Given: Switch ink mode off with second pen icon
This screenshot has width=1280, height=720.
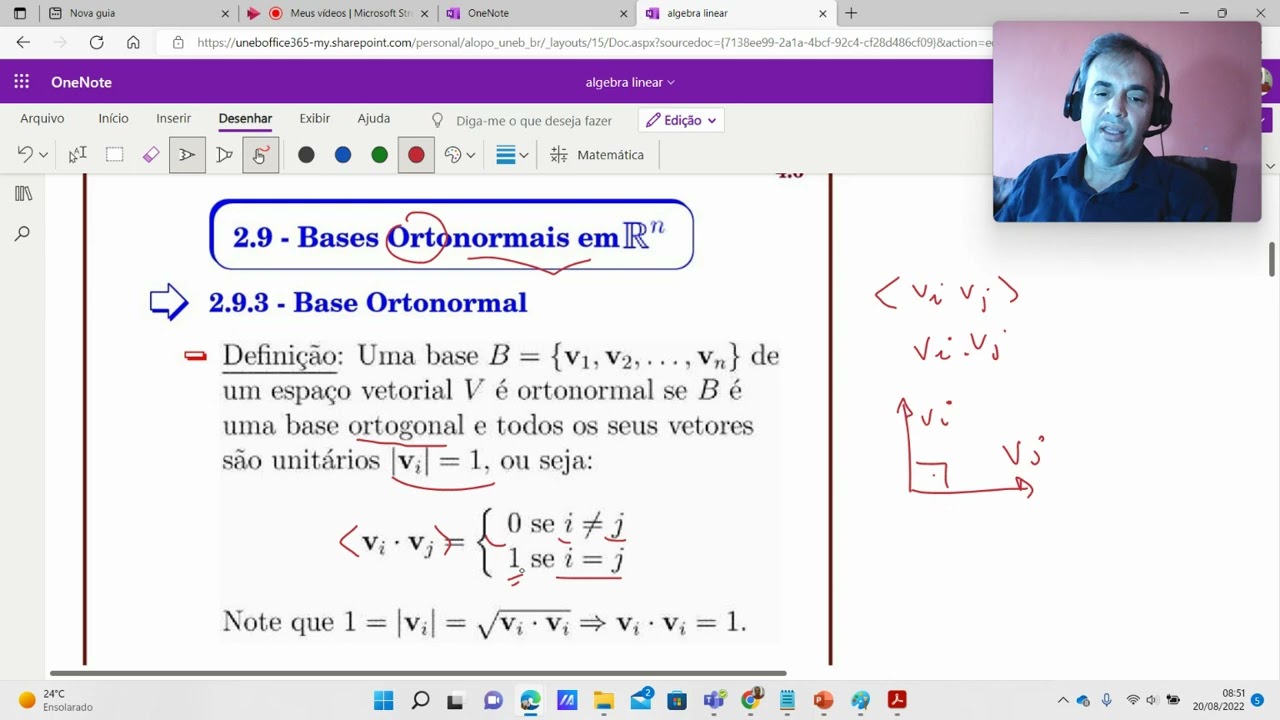Looking at the screenshot, I should [224, 155].
